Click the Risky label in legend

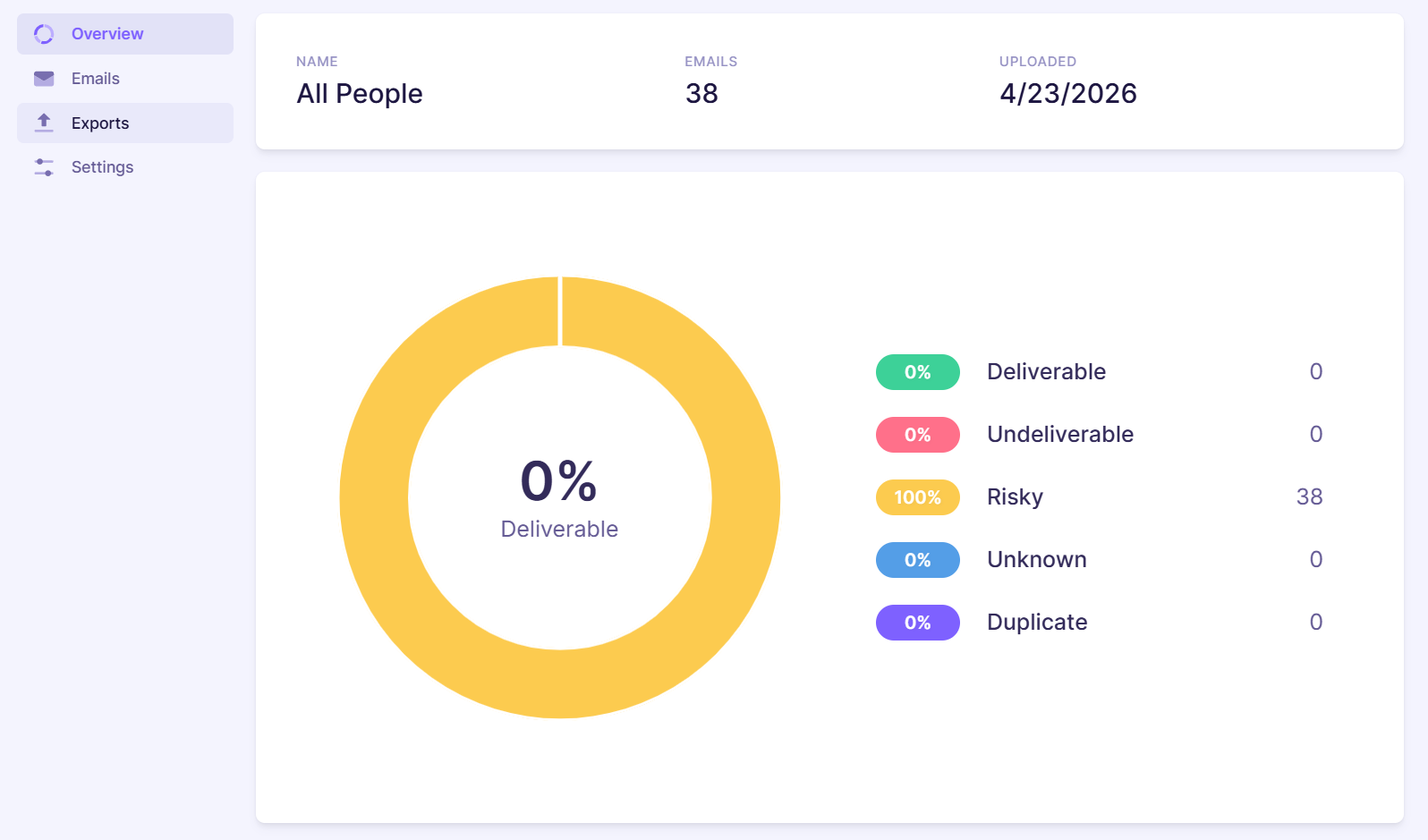(1015, 497)
